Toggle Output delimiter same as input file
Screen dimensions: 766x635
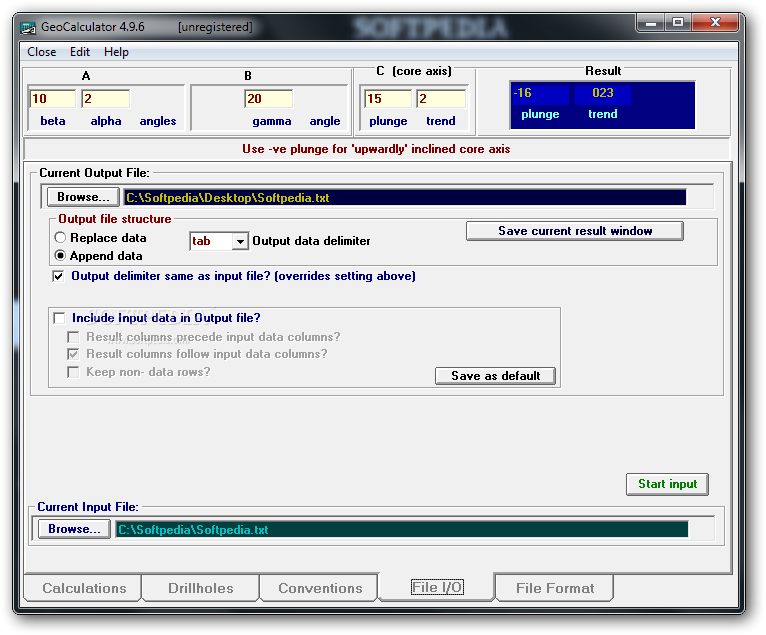coord(59,276)
